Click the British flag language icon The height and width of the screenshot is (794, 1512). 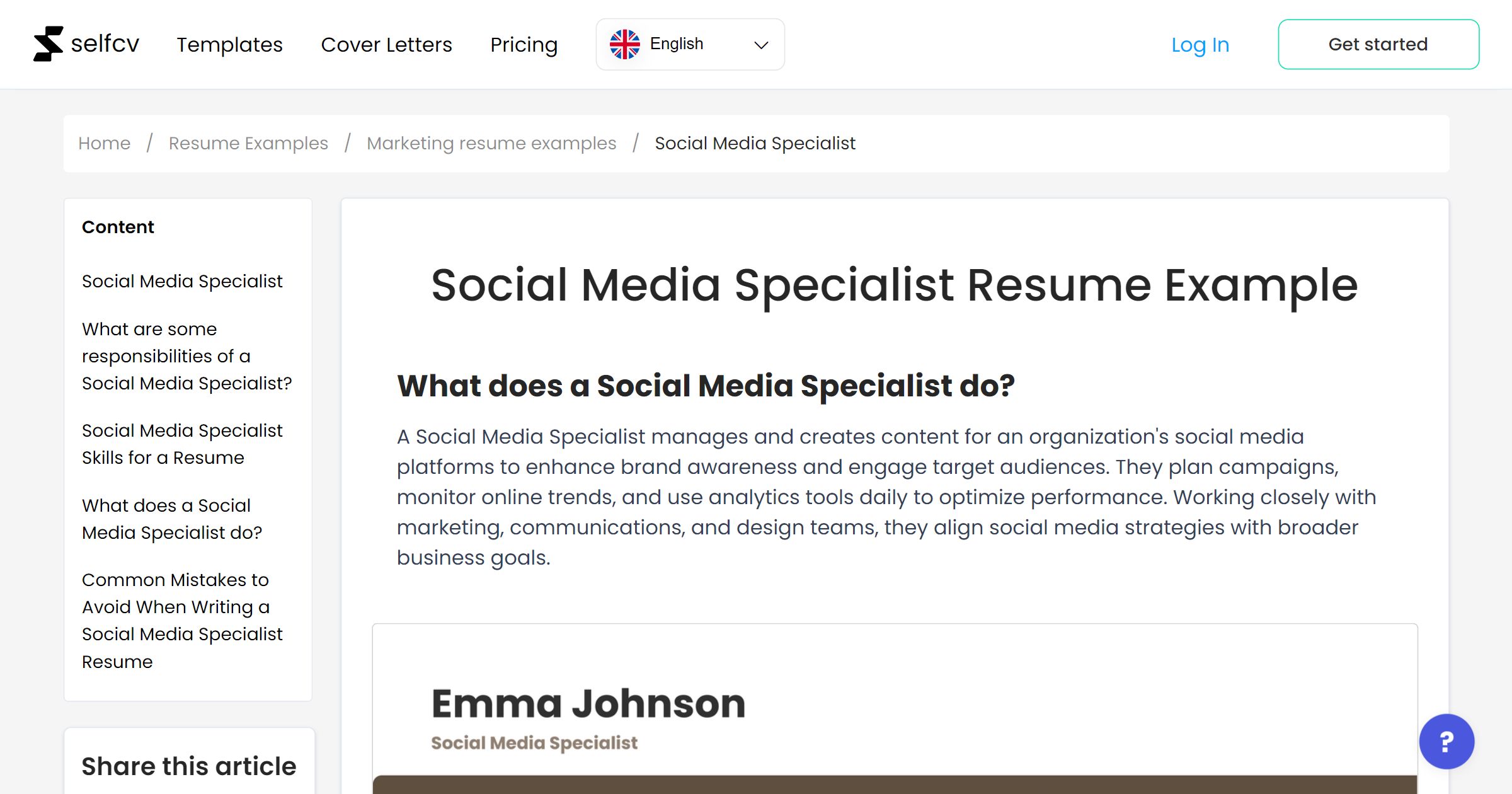[x=626, y=43]
